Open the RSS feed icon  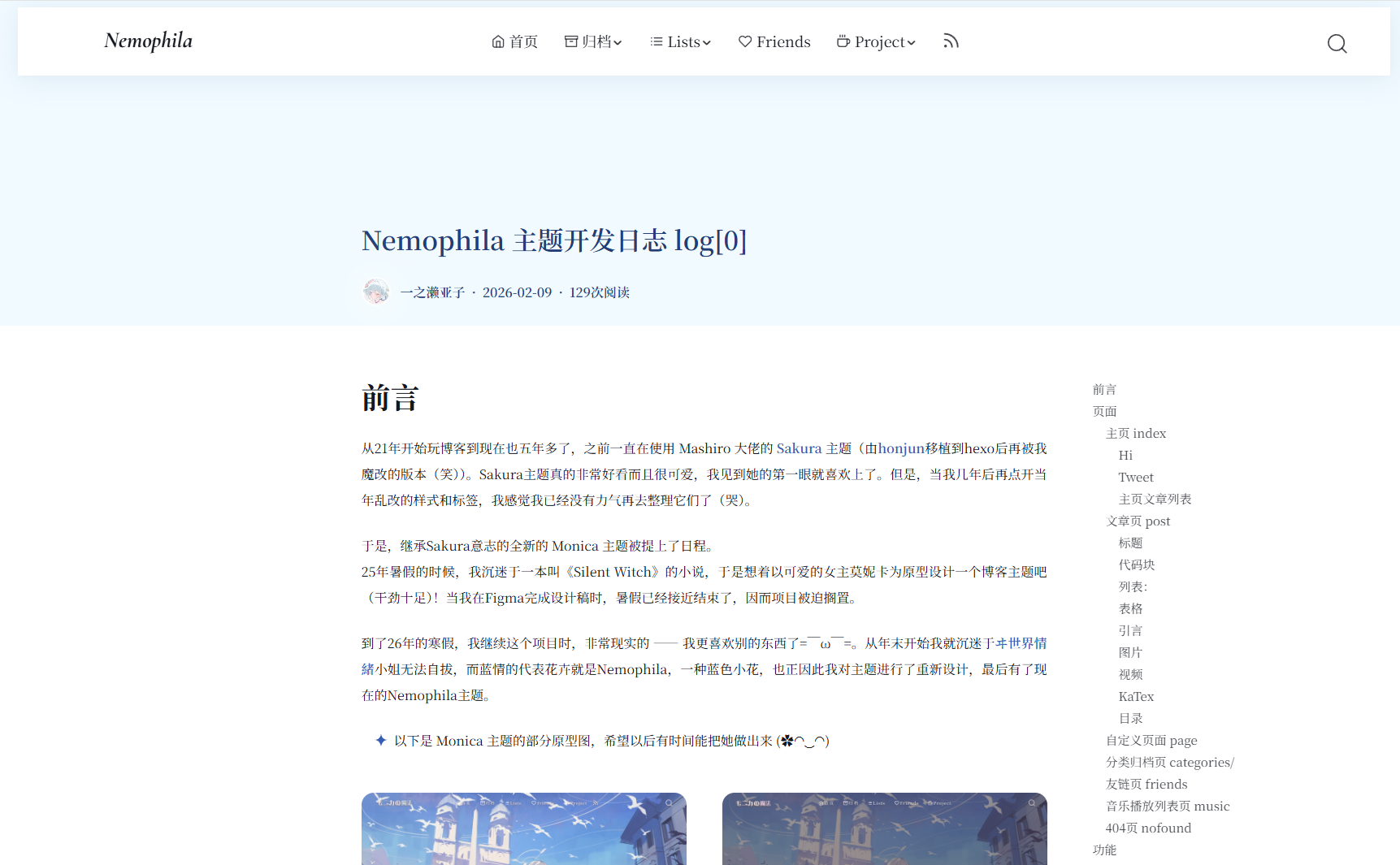click(950, 41)
